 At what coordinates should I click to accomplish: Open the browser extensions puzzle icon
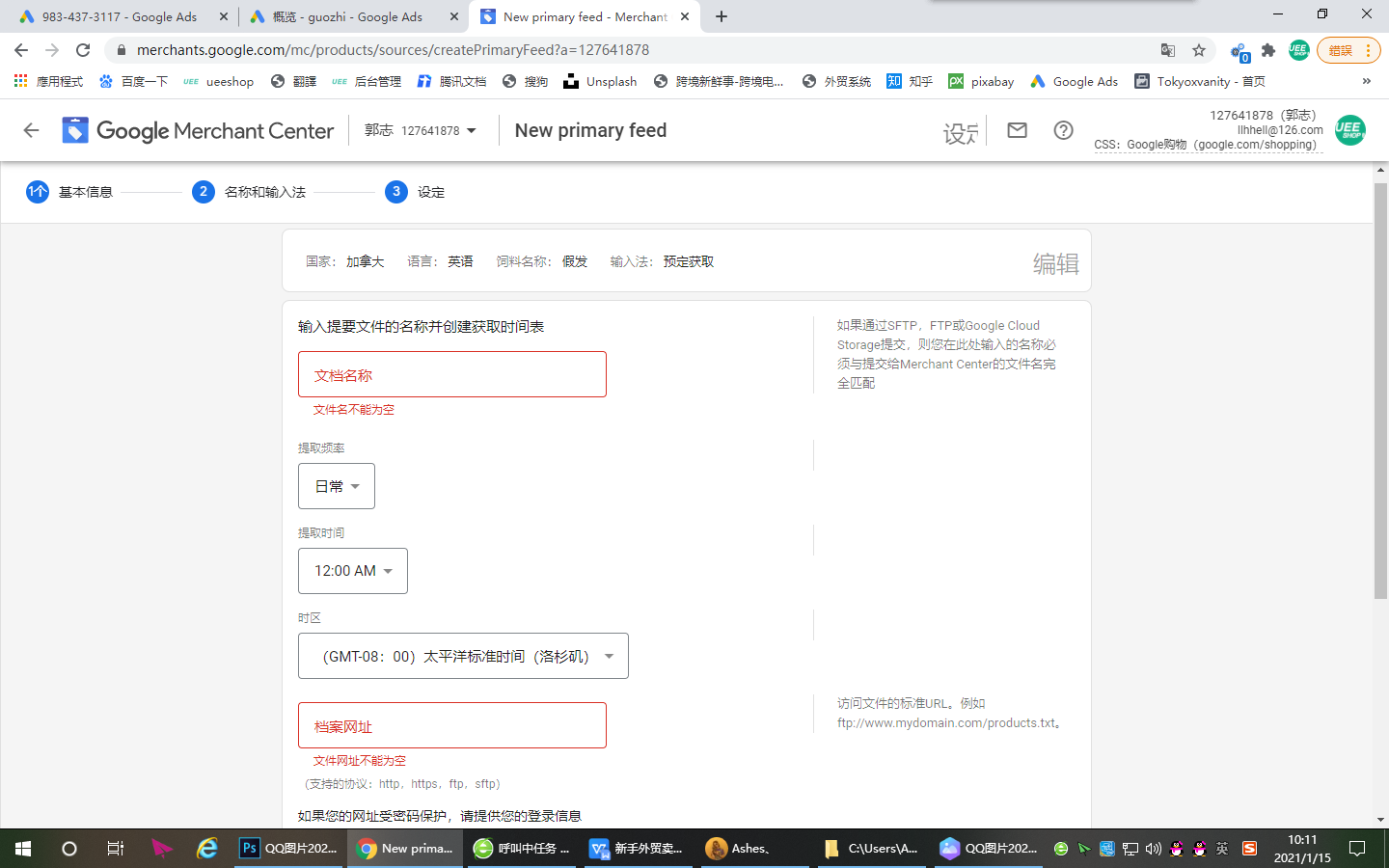1268,50
